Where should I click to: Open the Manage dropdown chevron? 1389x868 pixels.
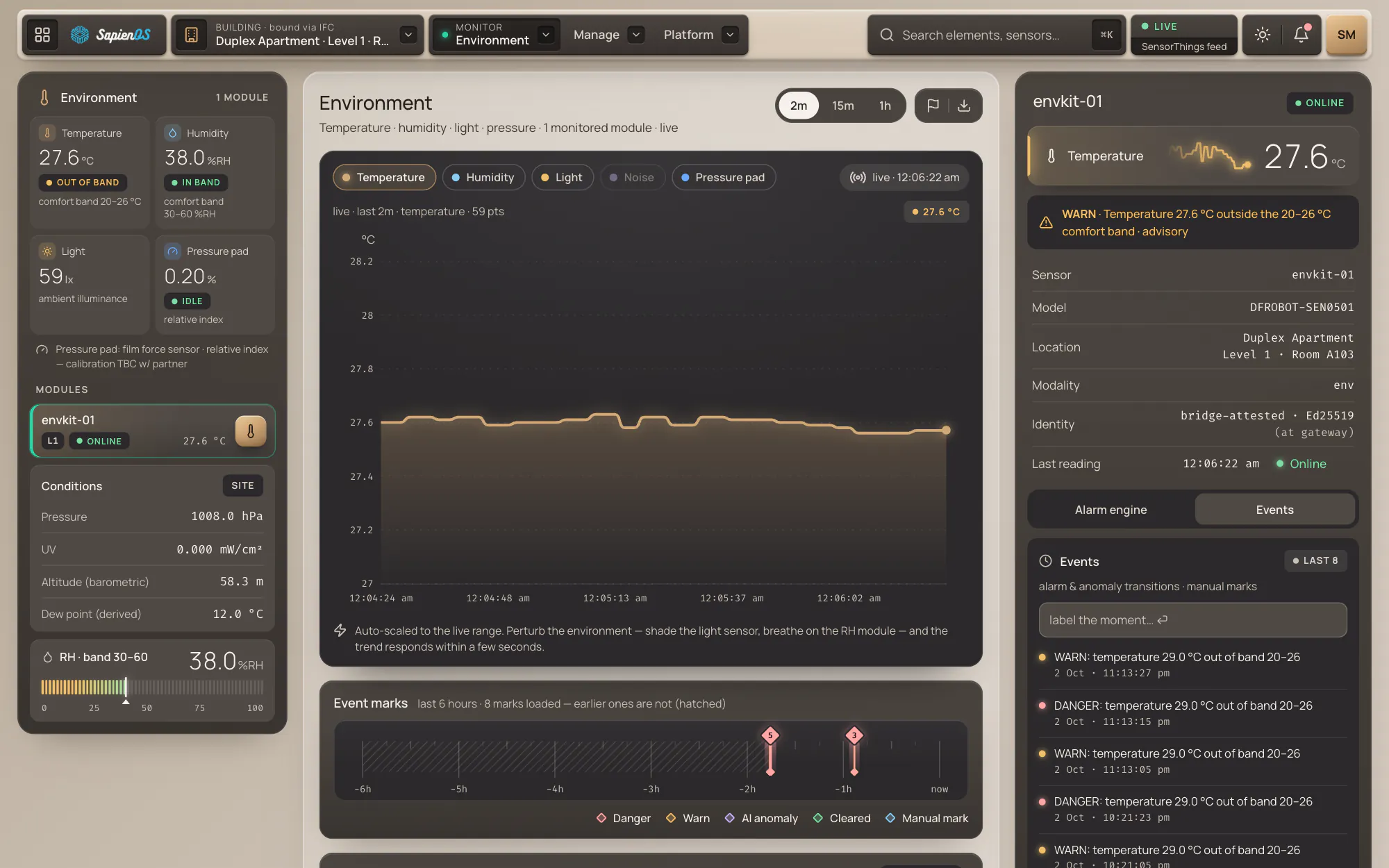tap(635, 35)
